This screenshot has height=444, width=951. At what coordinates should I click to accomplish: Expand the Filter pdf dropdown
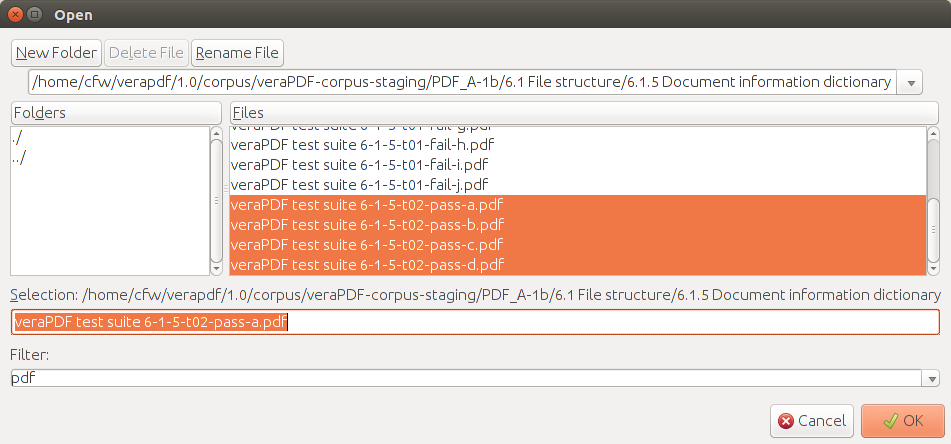pos(931,378)
